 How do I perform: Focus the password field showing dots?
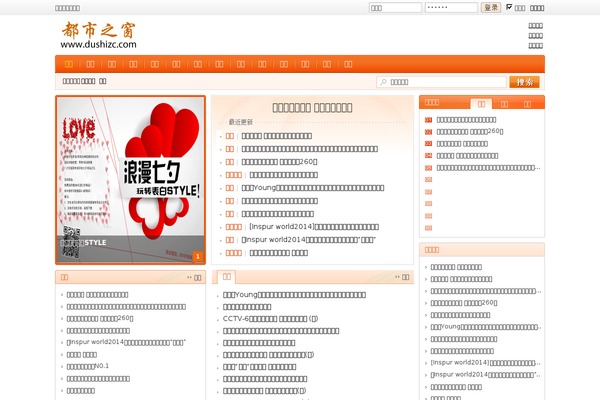click(x=451, y=8)
